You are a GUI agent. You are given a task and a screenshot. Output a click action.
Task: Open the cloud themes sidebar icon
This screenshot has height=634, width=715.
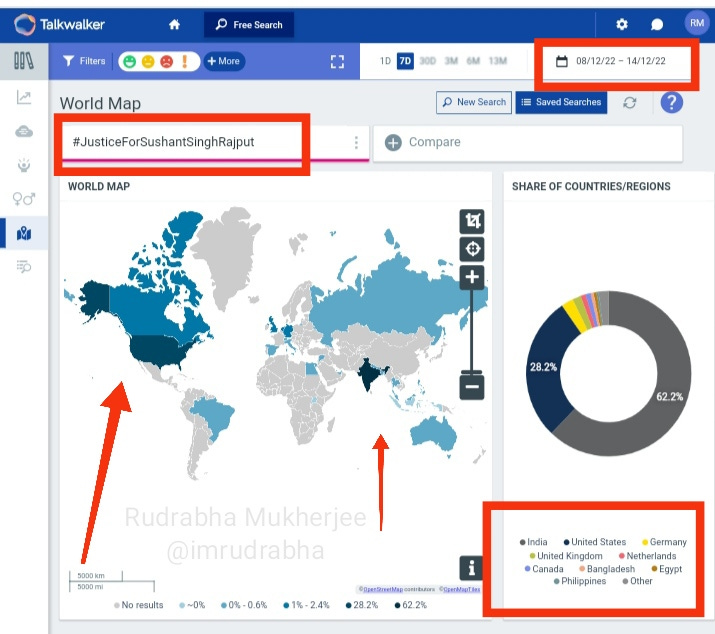coord(24,132)
